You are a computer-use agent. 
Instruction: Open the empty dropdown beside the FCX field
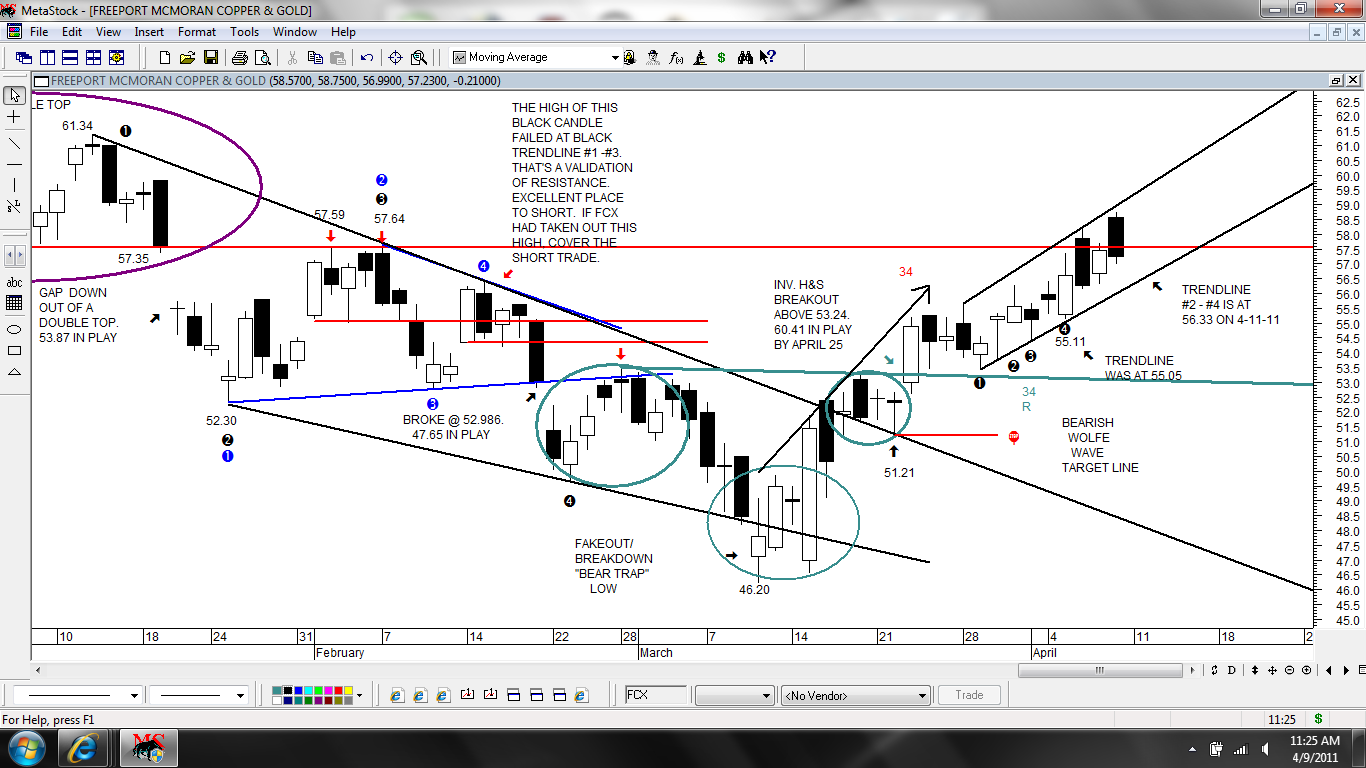[x=735, y=695]
